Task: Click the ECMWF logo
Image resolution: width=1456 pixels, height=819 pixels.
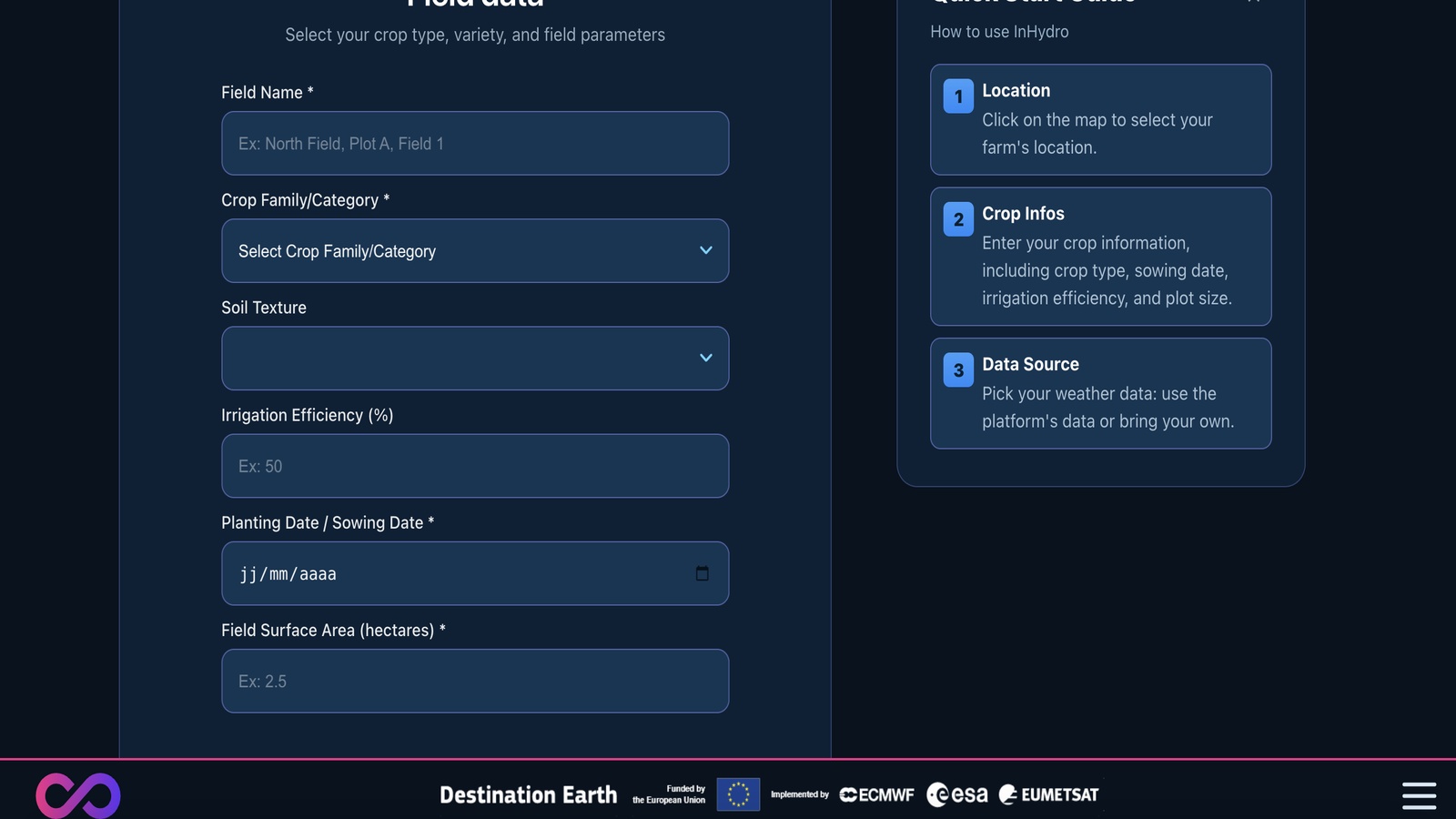Action: [x=876, y=794]
